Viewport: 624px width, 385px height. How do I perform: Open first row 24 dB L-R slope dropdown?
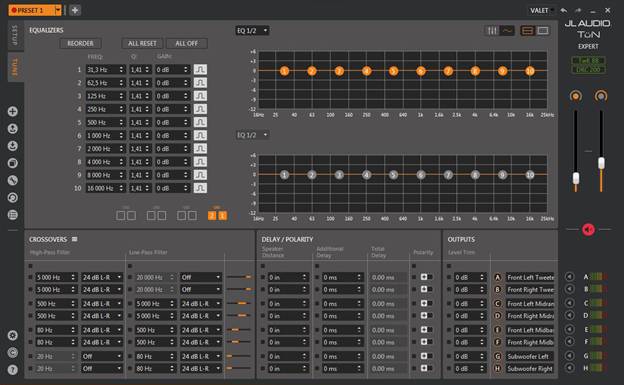point(102,277)
